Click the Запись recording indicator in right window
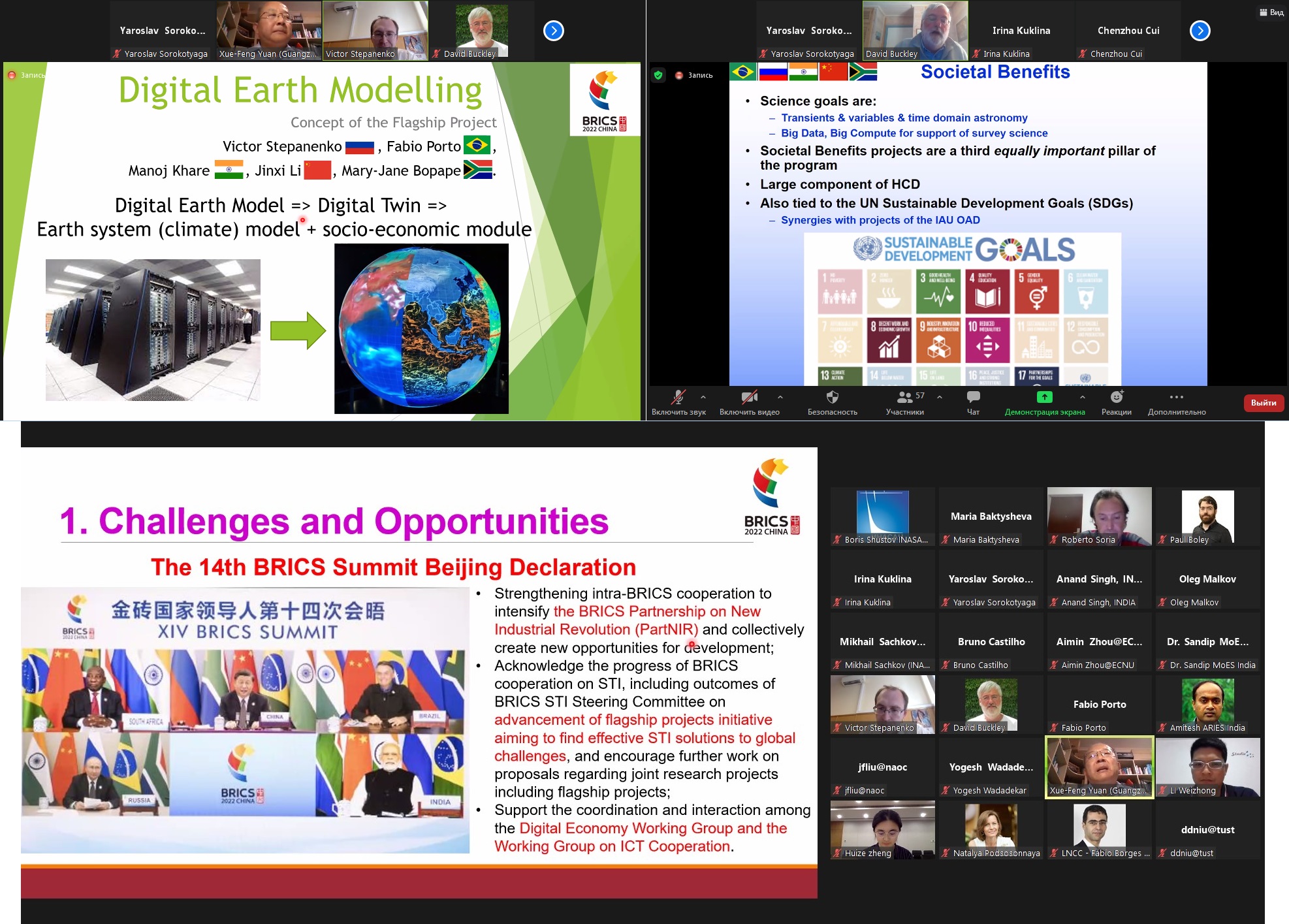The height and width of the screenshot is (924, 1289). [x=694, y=75]
